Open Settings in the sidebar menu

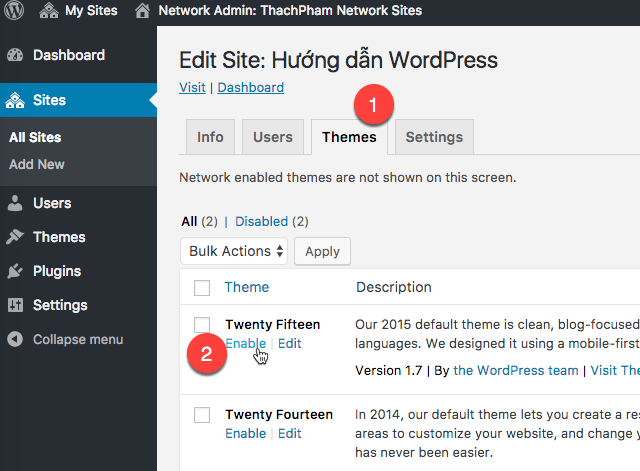point(60,305)
